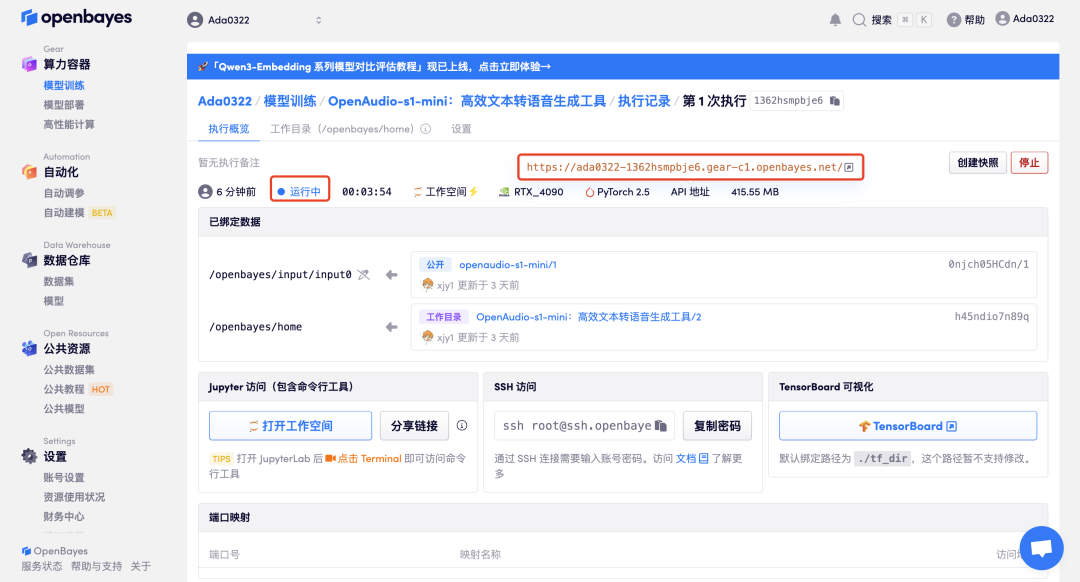Open the TensorBoard button

908,426
